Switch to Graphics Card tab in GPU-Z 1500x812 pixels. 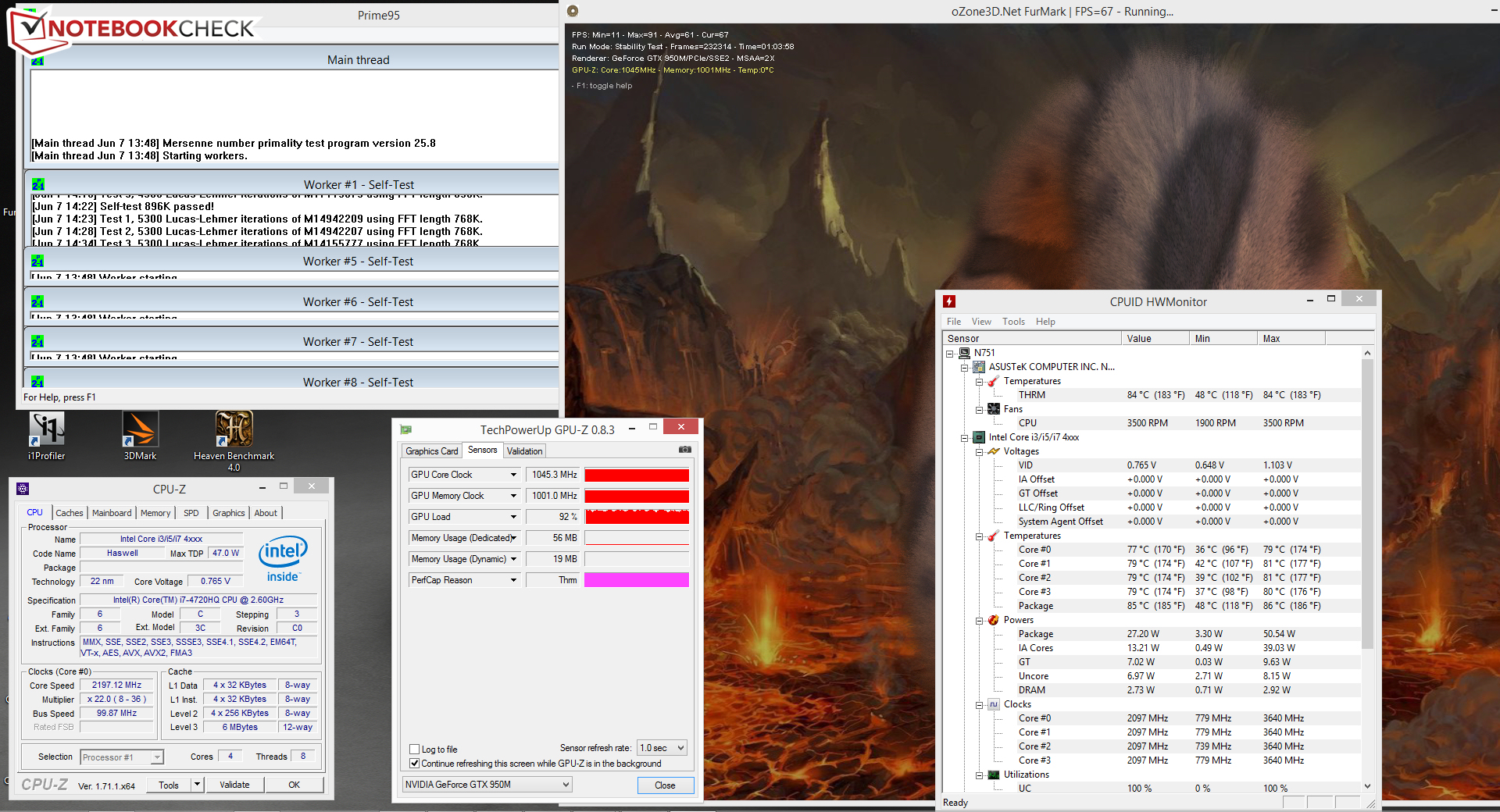(432, 451)
